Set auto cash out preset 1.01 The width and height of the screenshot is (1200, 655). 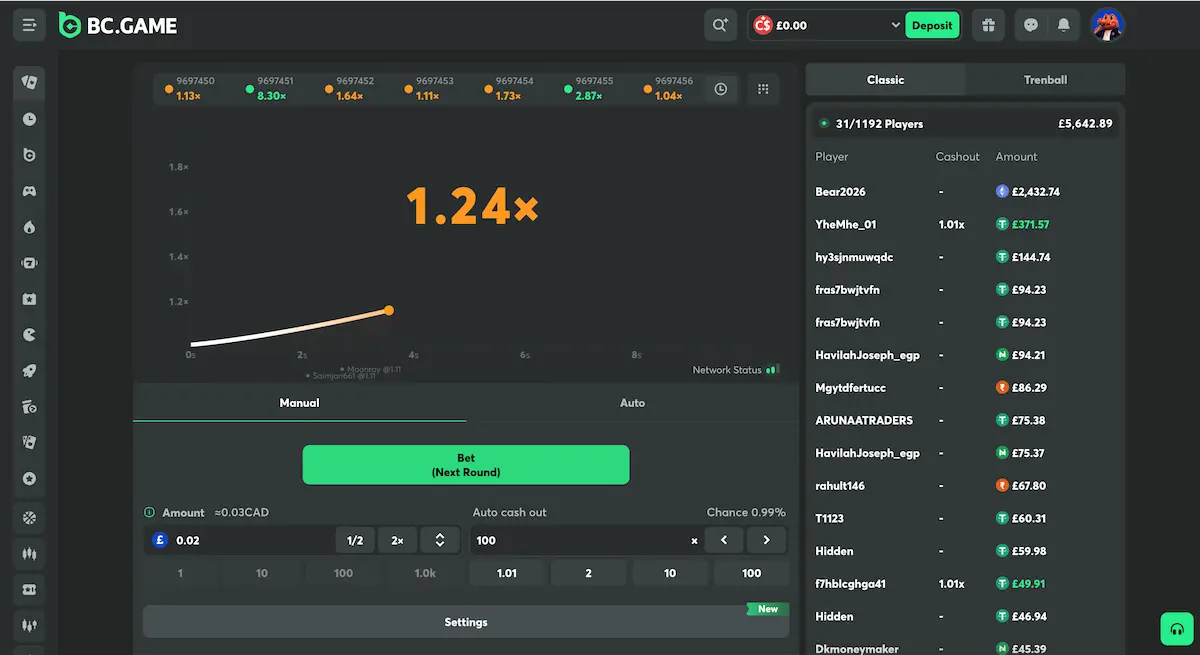[x=507, y=573]
